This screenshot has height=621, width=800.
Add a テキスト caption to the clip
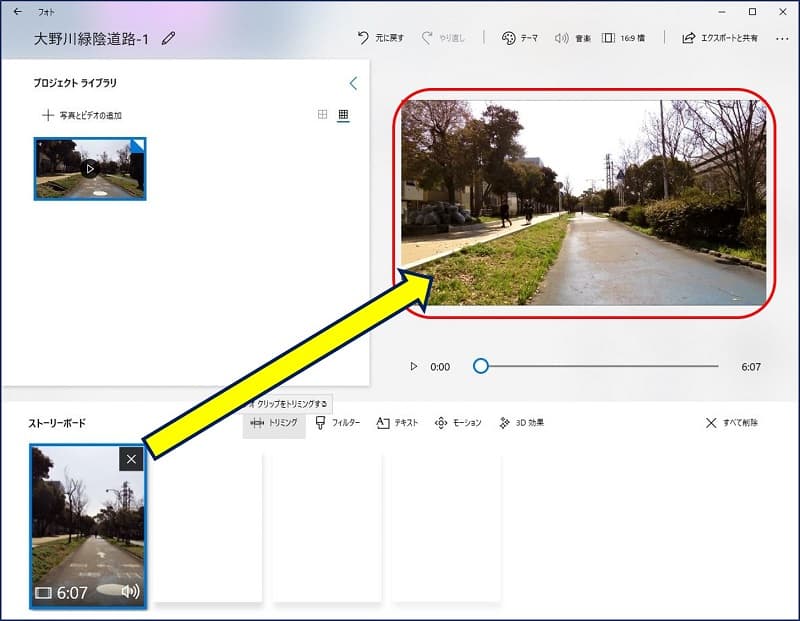pos(397,423)
